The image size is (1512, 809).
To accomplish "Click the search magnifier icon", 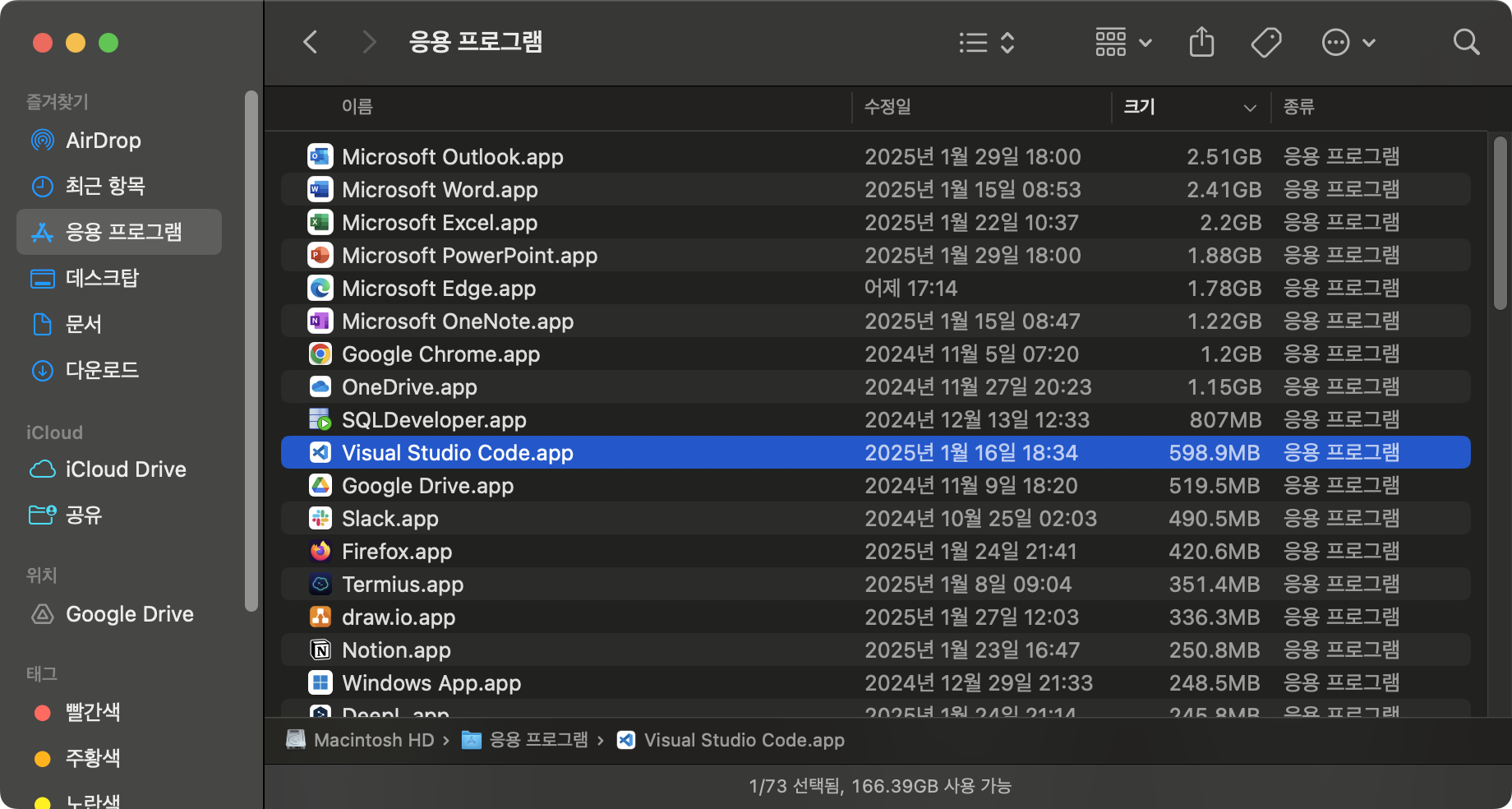I will point(1466,42).
